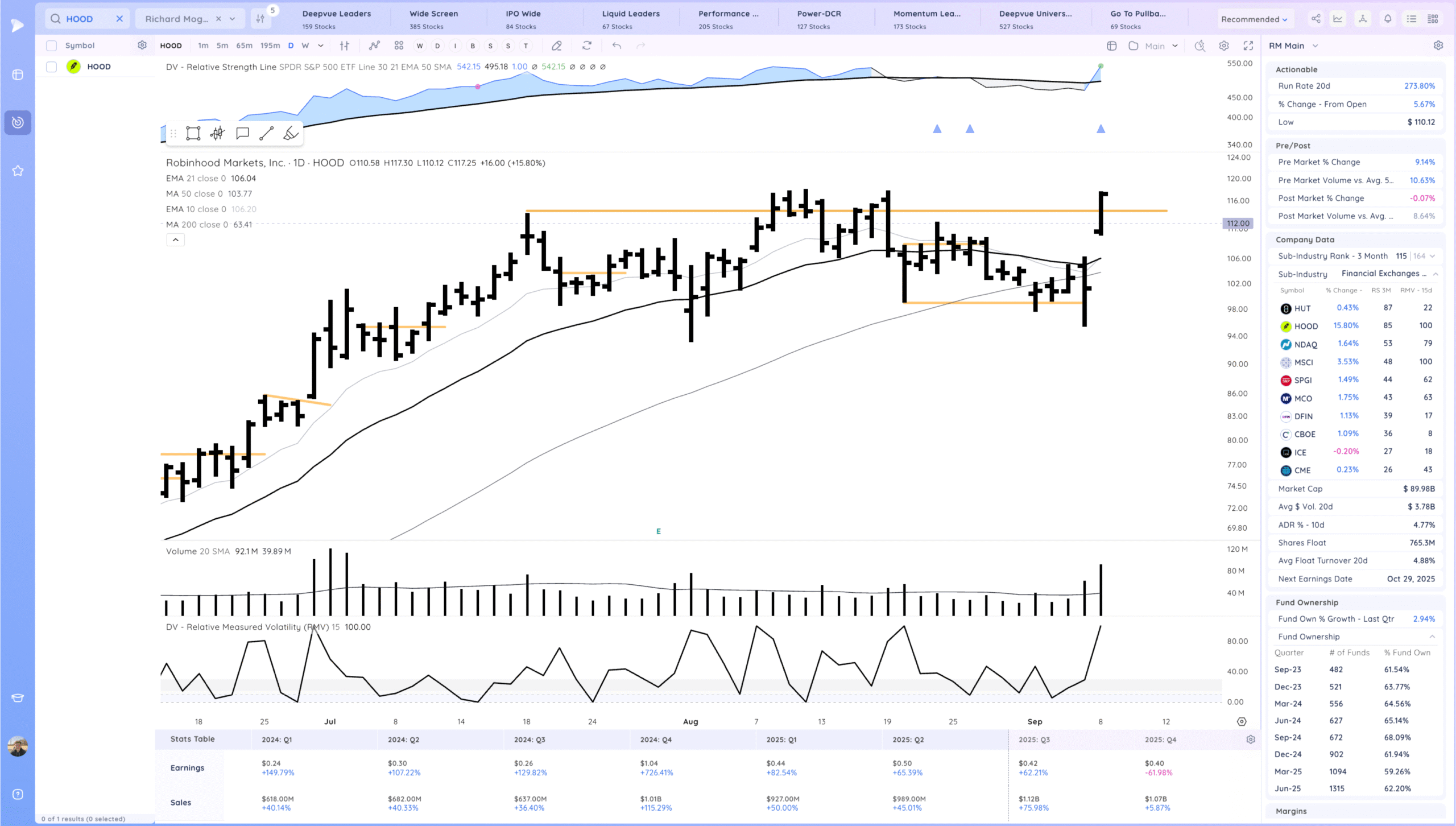Click the refresh chart icon
This screenshot has width=1456, height=826.
click(x=587, y=46)
